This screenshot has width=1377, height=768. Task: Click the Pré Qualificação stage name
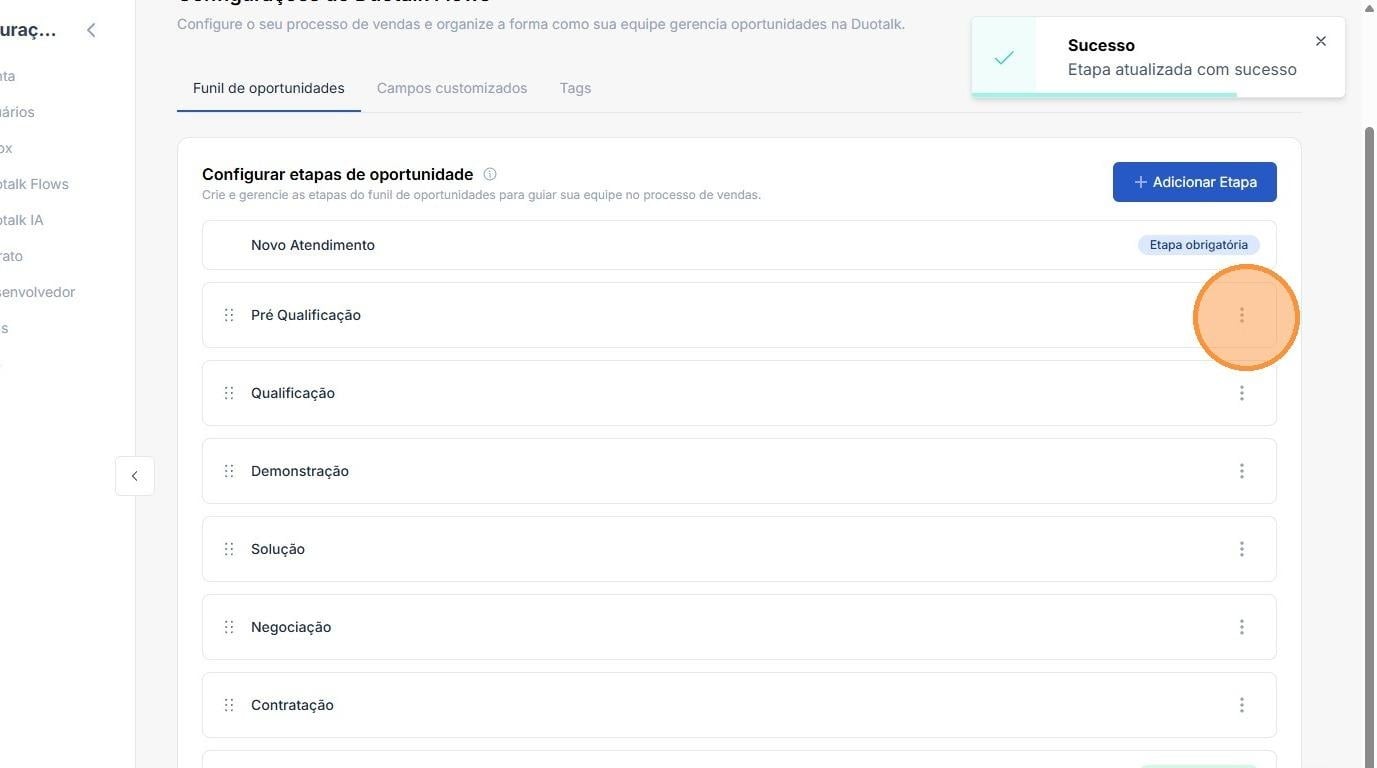coord(306,315)
